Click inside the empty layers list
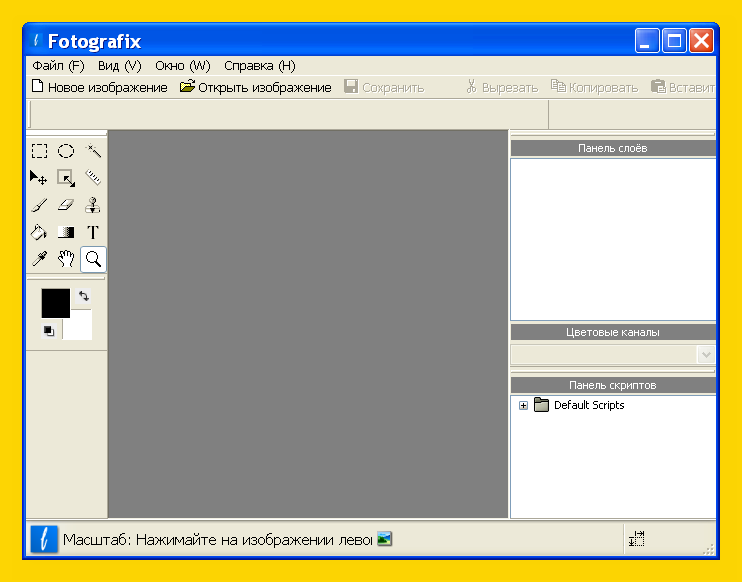Screen dimensions: 742x582 pos(613,239)
